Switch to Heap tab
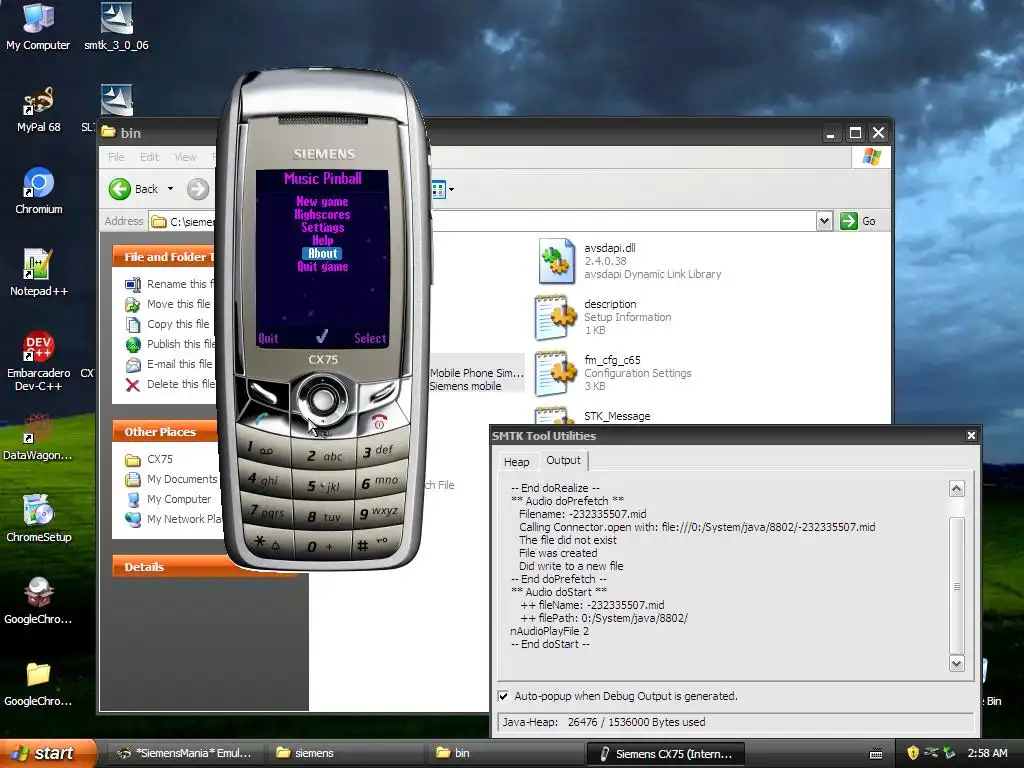1024x768 pixels. click(517, 462)
